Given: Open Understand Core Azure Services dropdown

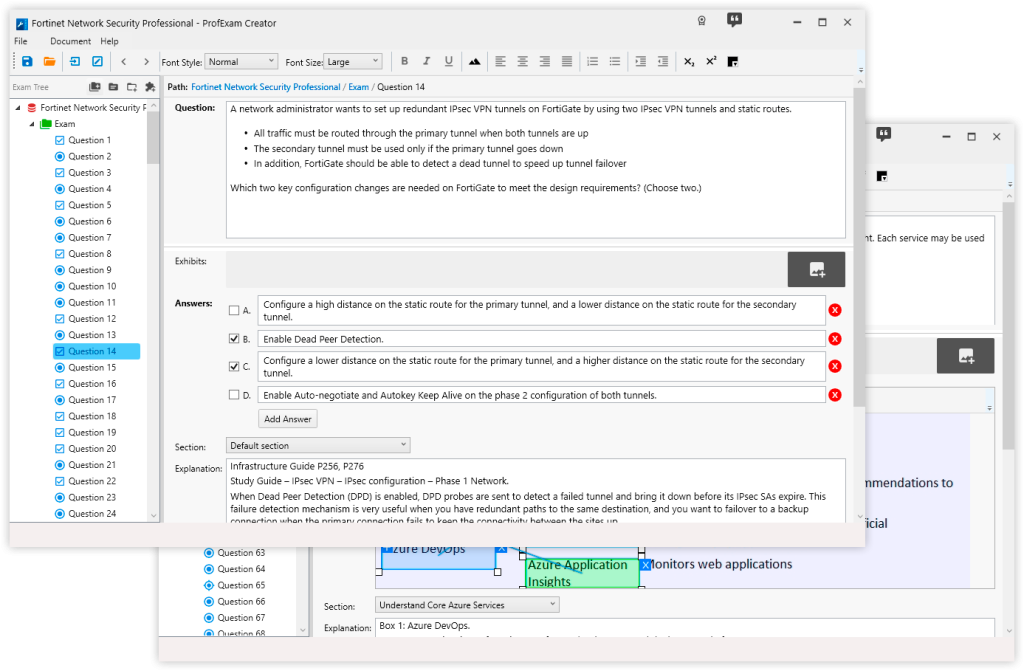Looking at the screenshot, I should 467,605.
